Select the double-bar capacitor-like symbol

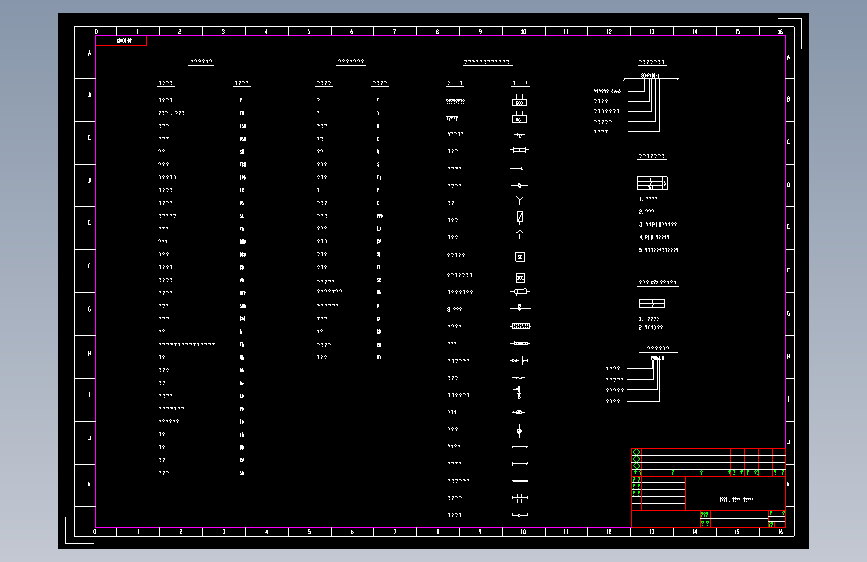pos(520,498)
